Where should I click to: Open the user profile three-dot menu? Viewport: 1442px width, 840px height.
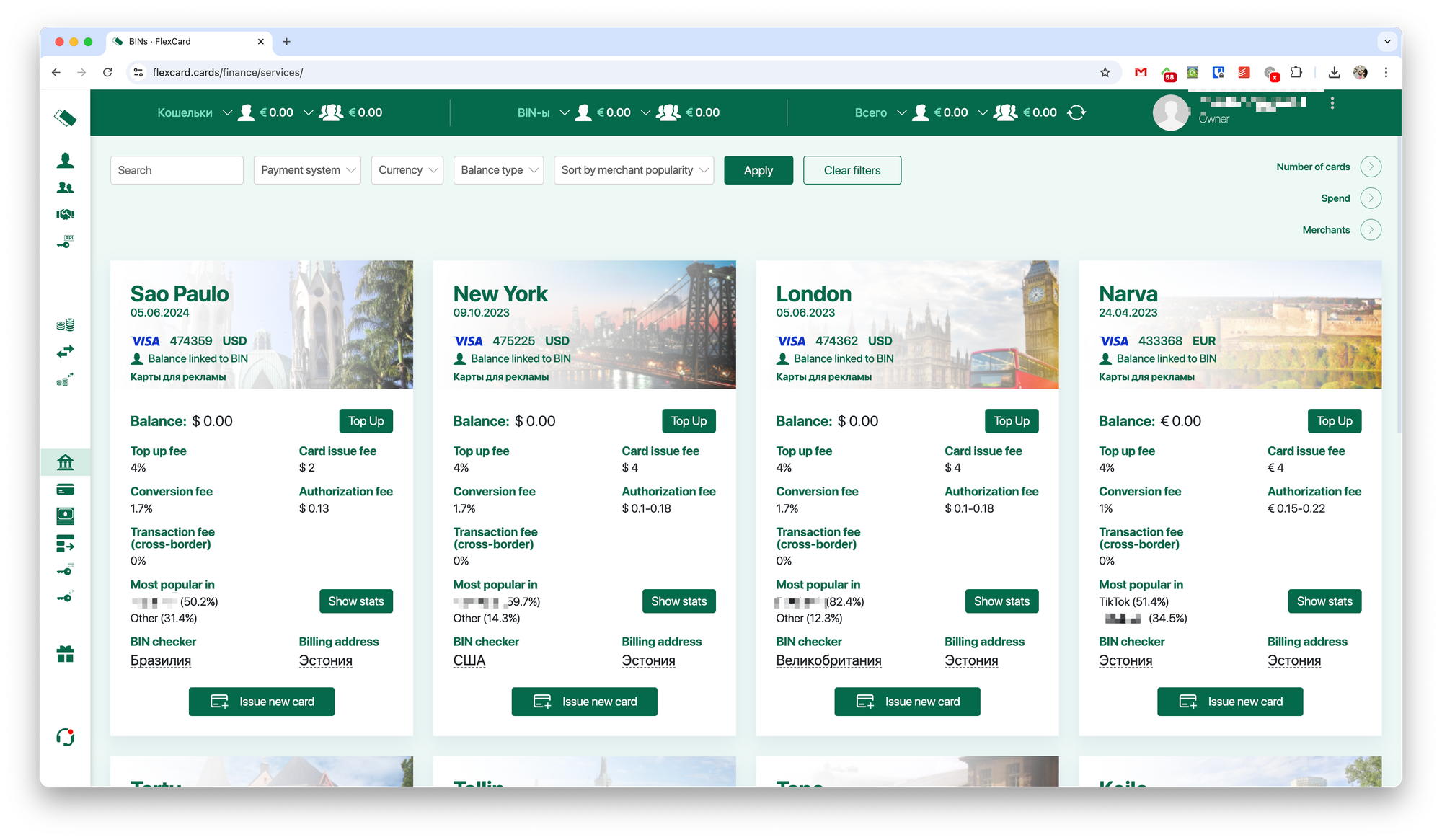click(x=1332, y=103)
